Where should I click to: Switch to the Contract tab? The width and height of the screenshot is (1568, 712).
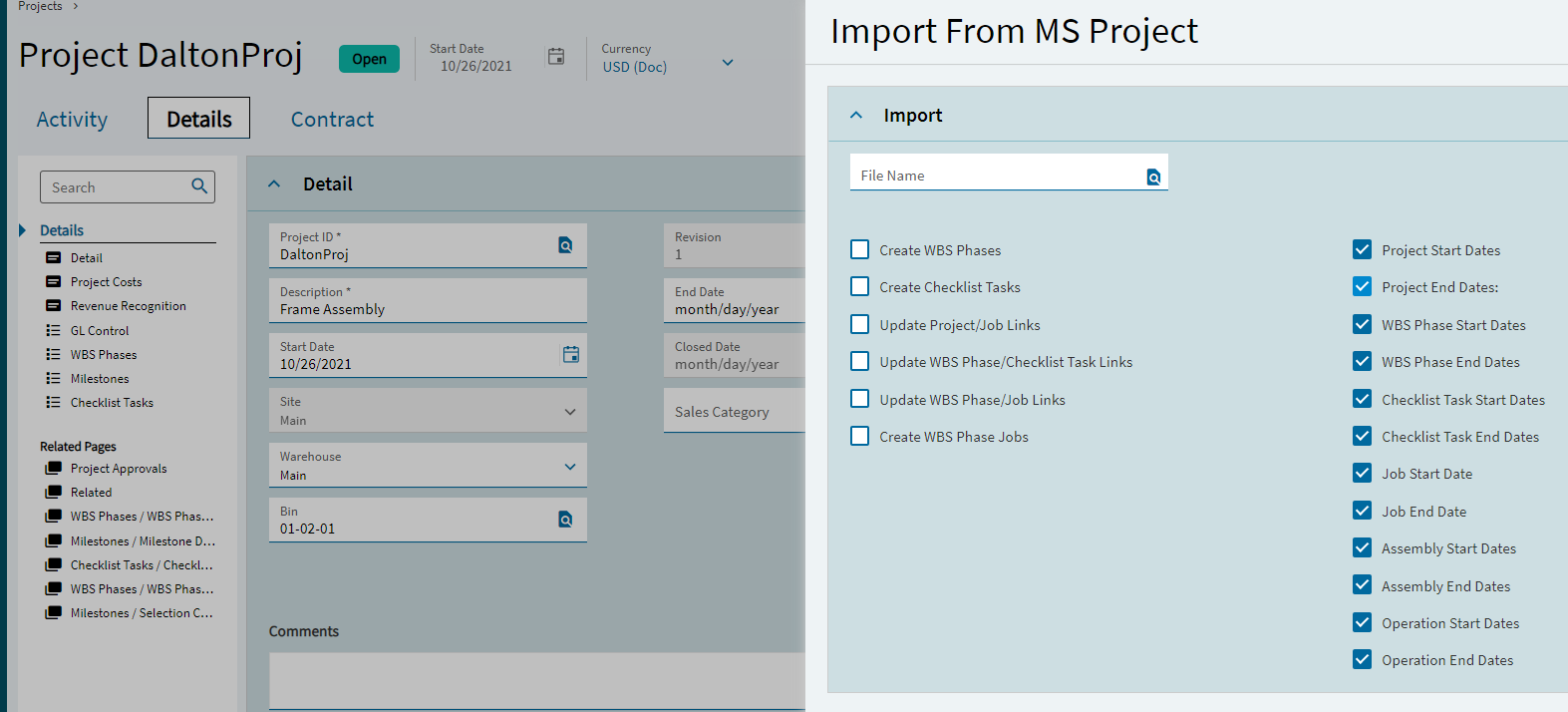(332, 119)
